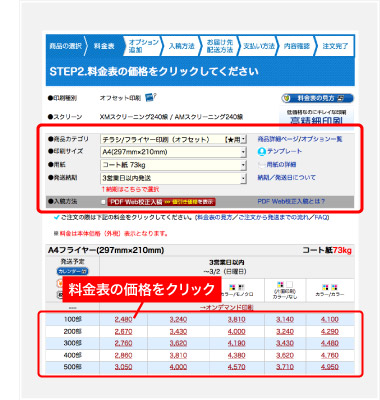Choose the 2,670 price for 200部
The height and width of the screenshot is (400, 380).
(x=123, y=332)
